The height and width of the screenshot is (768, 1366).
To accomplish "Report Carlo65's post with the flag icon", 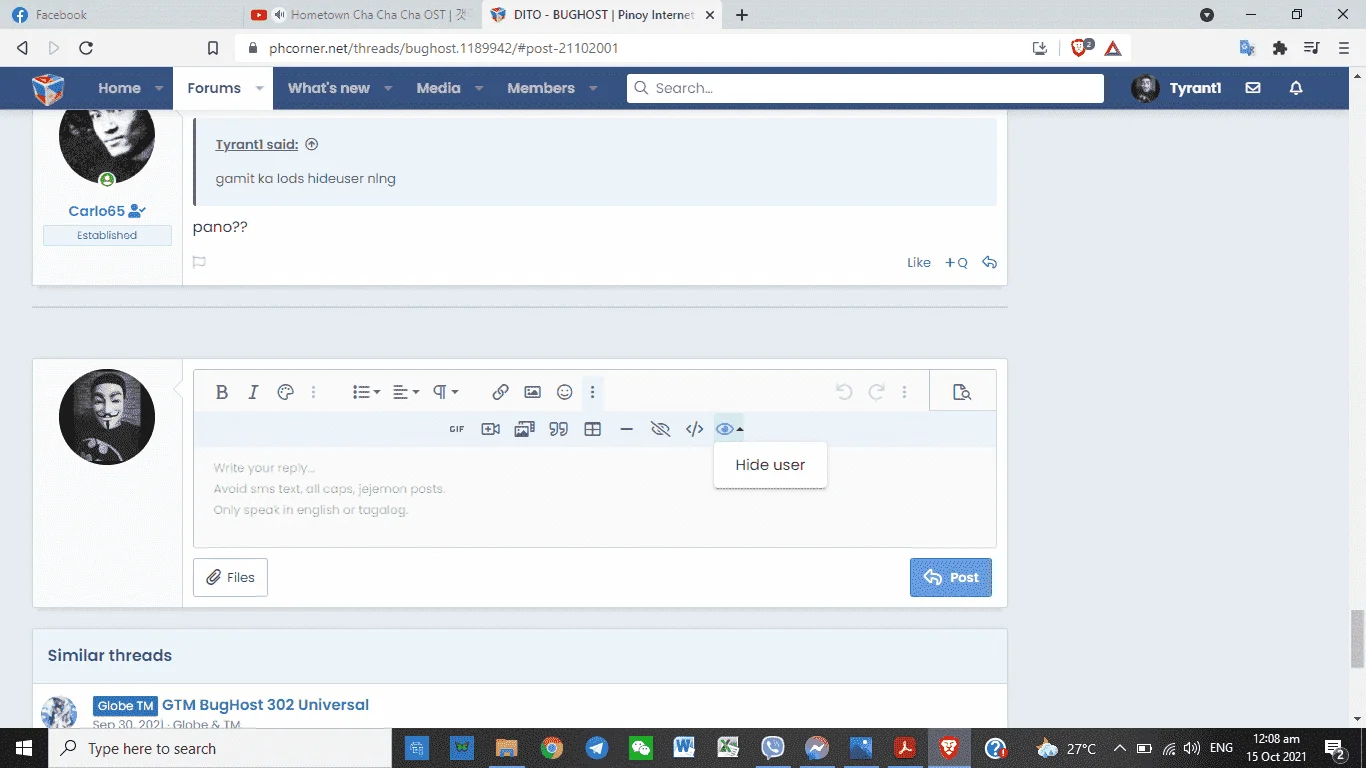I will click(199, 262).
